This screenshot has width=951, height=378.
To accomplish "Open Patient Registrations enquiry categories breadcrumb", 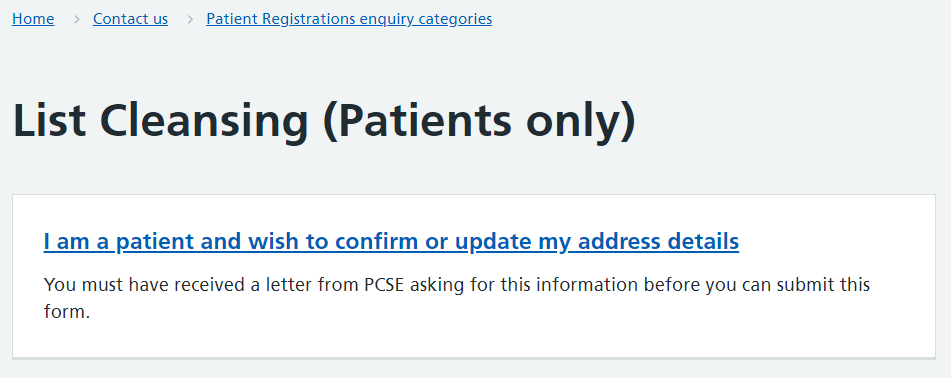I will click(x=349, y=19).
